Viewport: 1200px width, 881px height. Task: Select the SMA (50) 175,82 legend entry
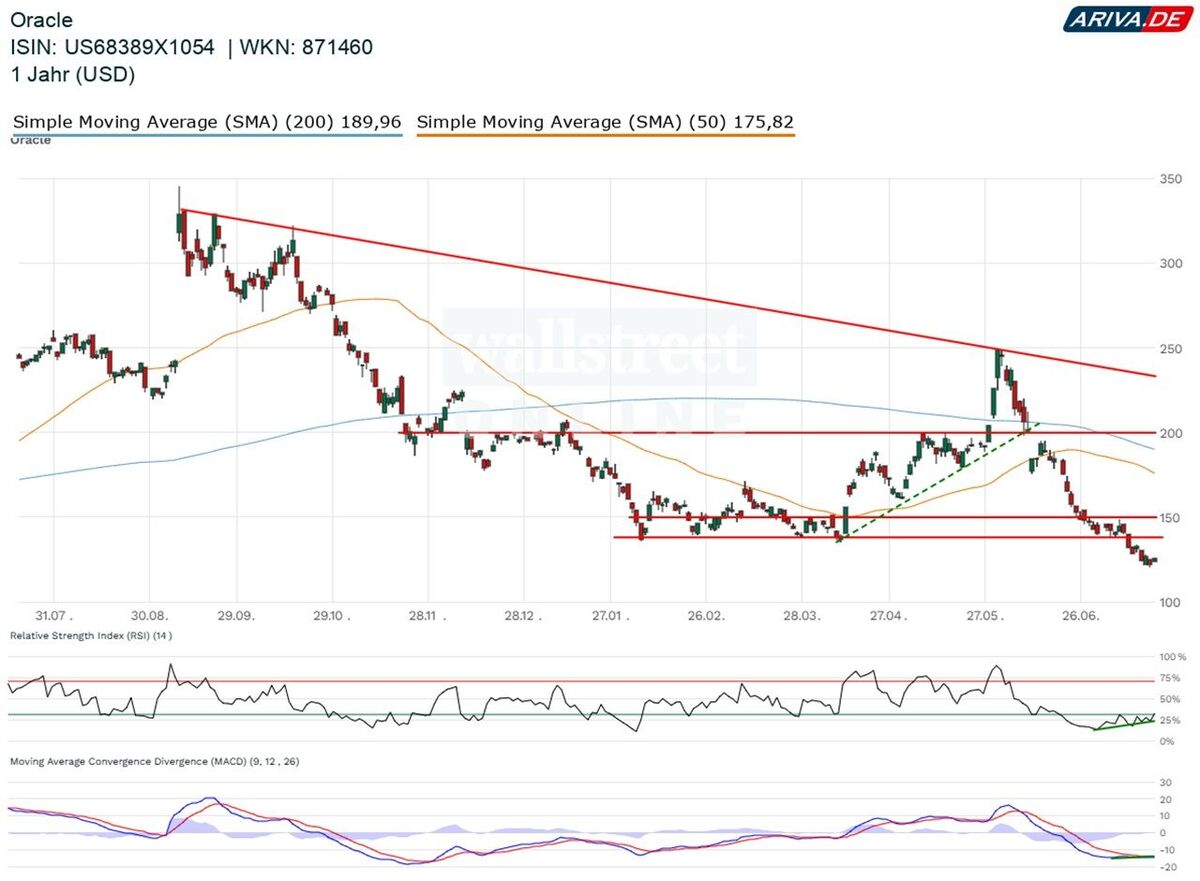(605, 122)
